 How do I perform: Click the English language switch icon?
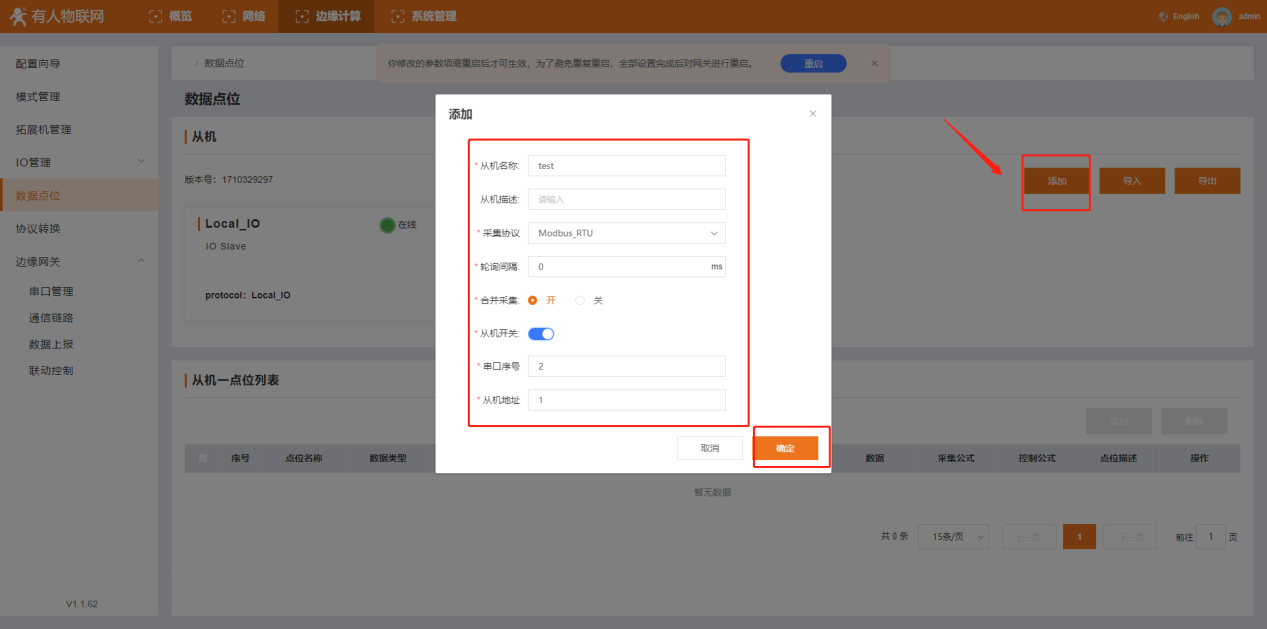(x=1163, y=17)
